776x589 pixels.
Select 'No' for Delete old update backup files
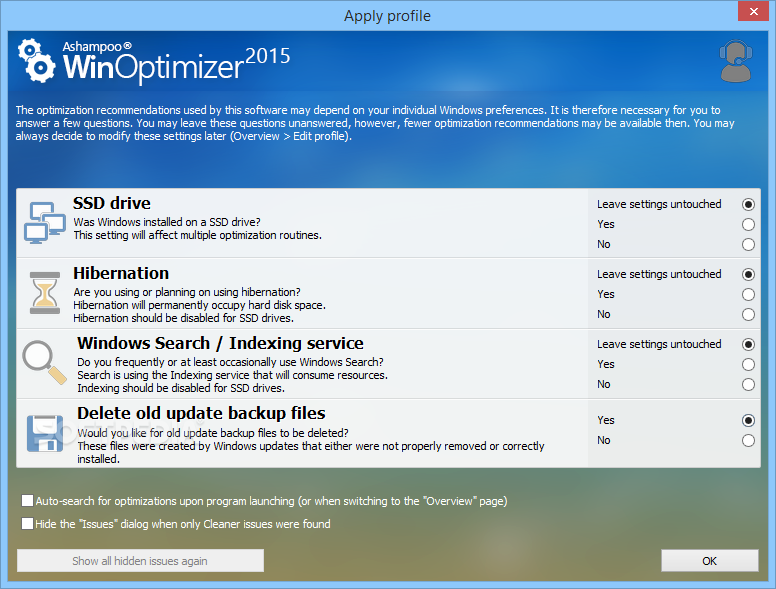point(748,441)
